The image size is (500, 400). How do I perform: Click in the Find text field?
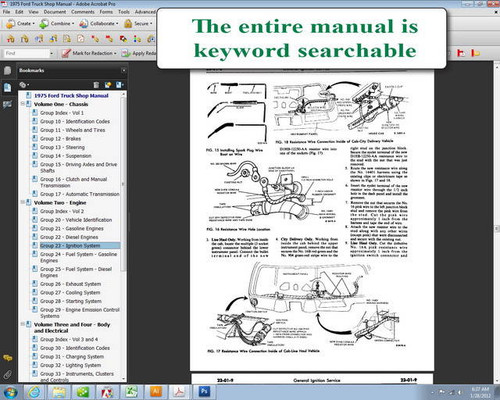coord(26,53)
